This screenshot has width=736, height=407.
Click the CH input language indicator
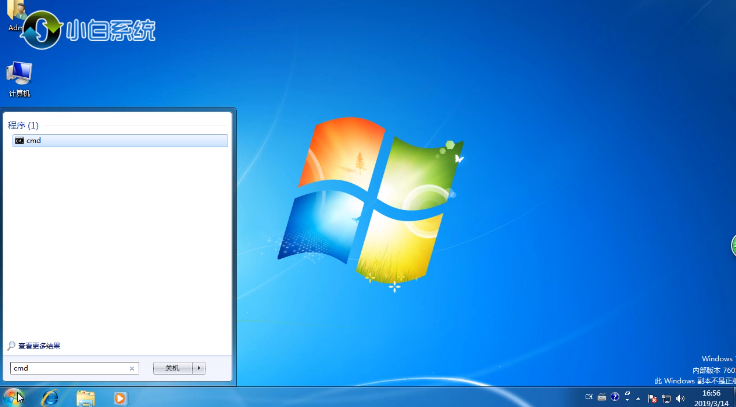pyautogui.click(x=589, y=397)
